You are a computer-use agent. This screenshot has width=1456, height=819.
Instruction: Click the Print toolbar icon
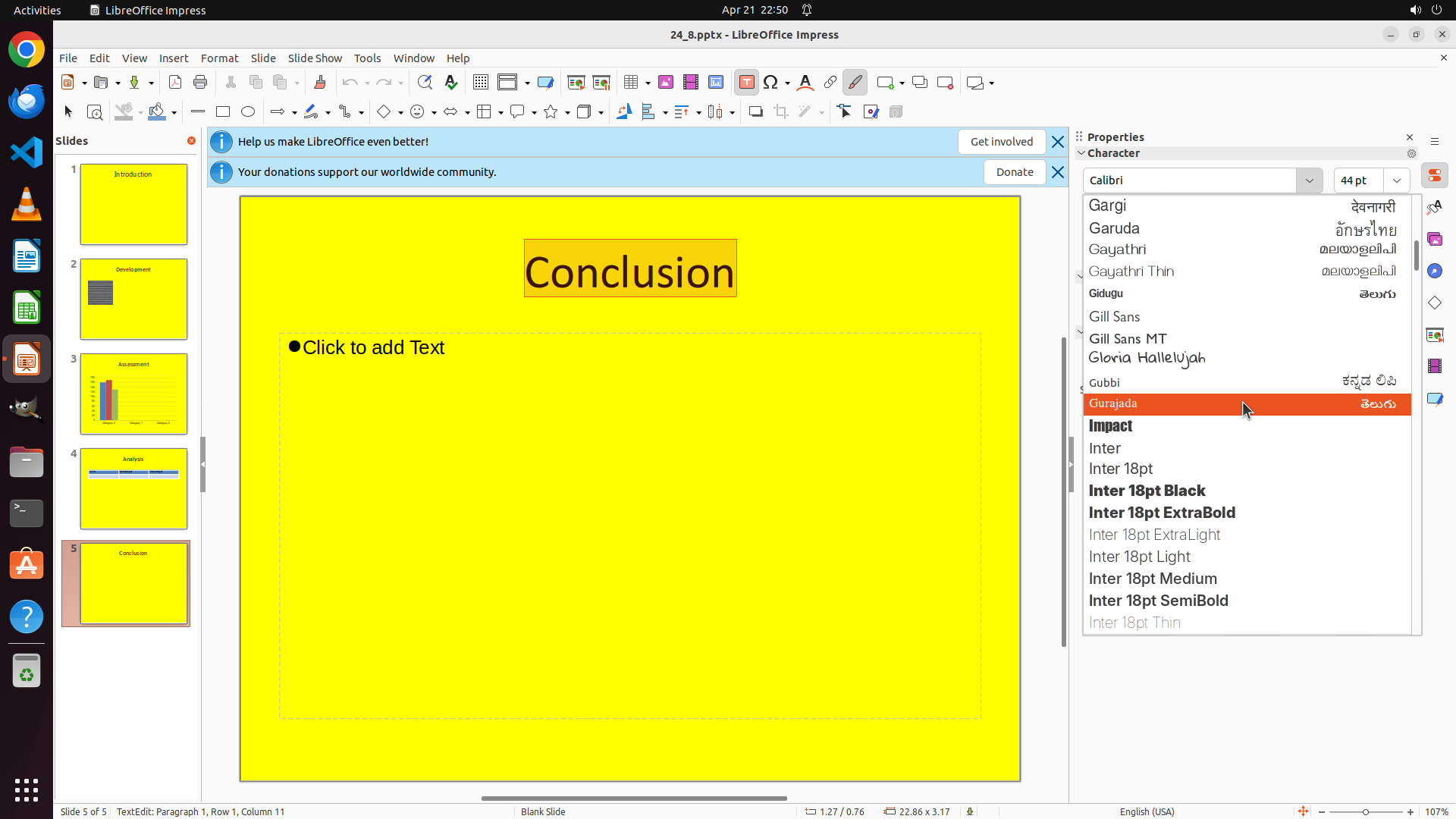[200, 83]
